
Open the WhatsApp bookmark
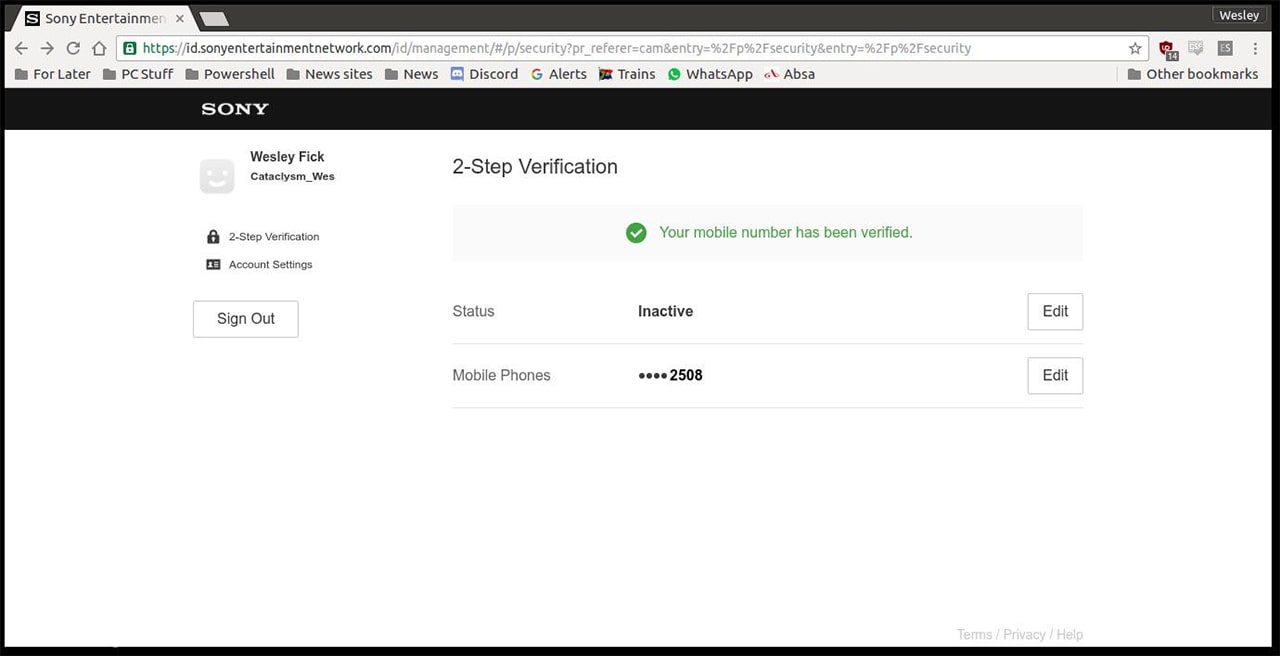pos(710,74)
